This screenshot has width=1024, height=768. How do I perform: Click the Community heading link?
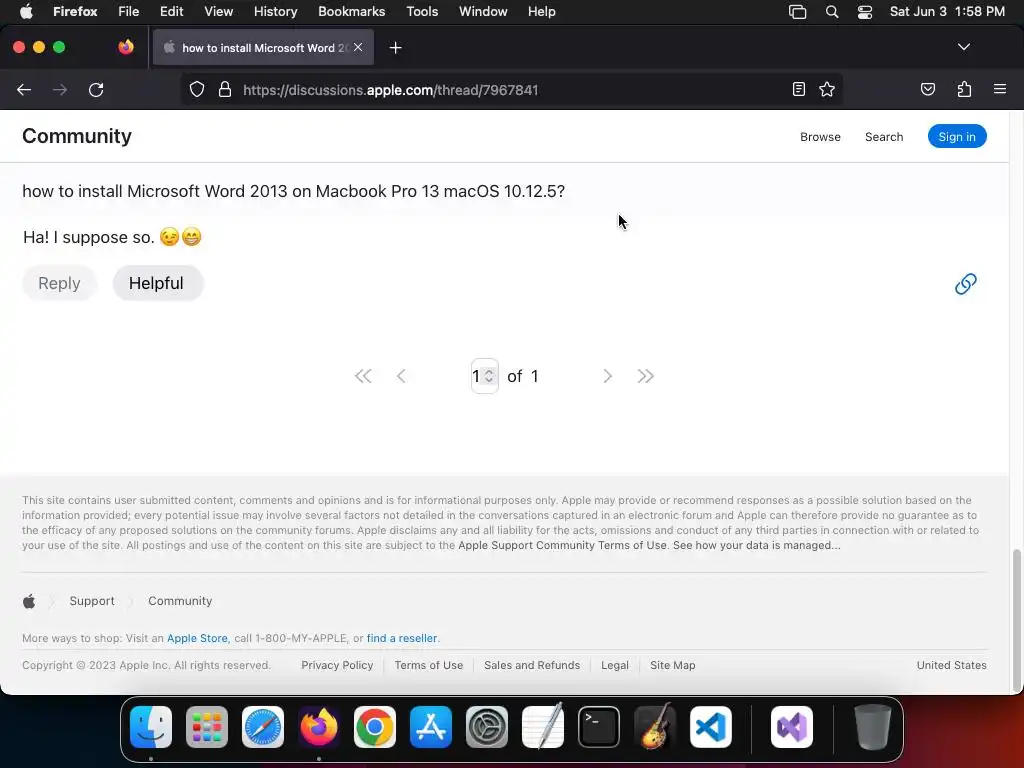click(x=77, y=136)
